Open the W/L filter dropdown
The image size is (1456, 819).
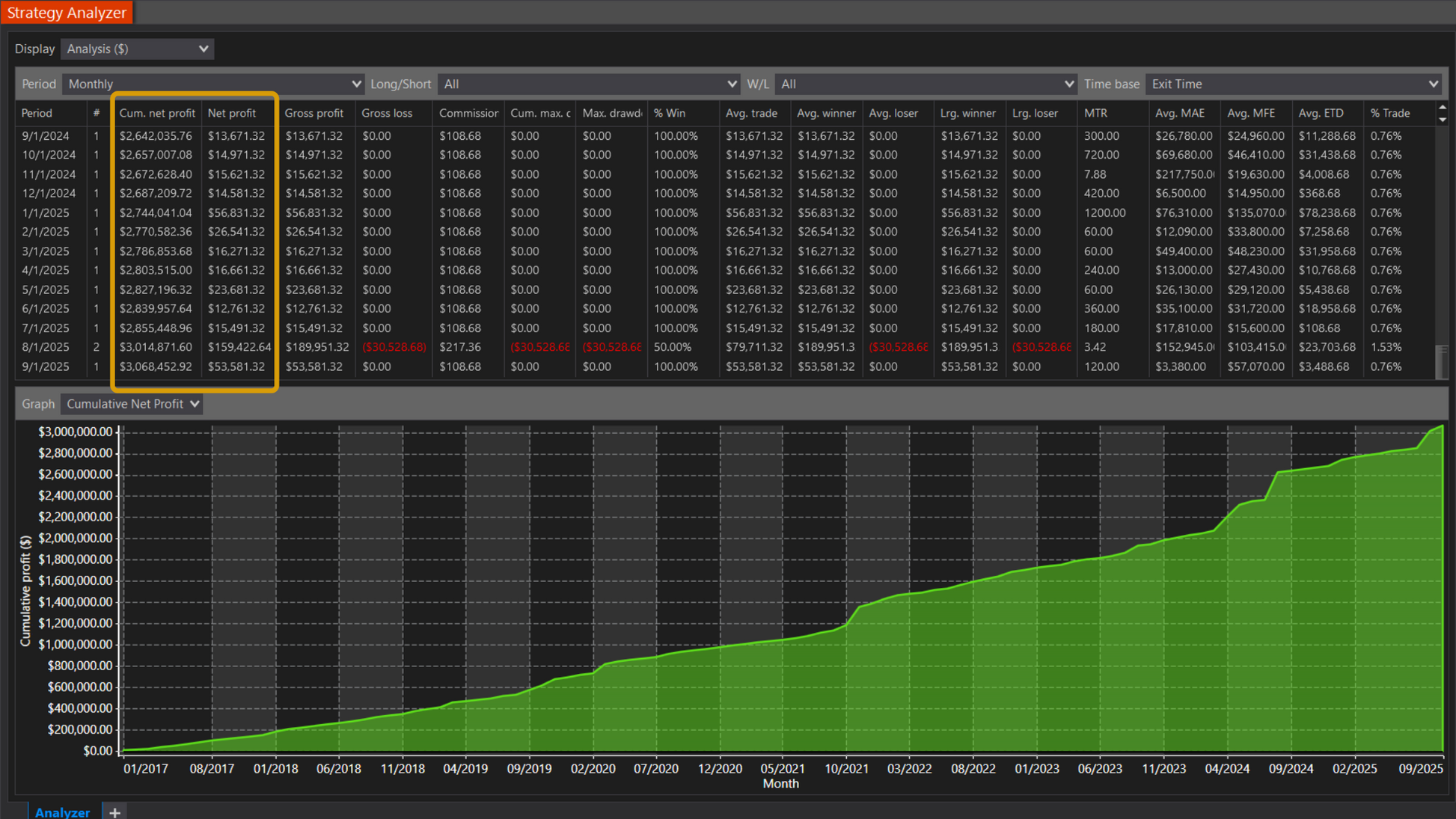(x=926, y=84)
